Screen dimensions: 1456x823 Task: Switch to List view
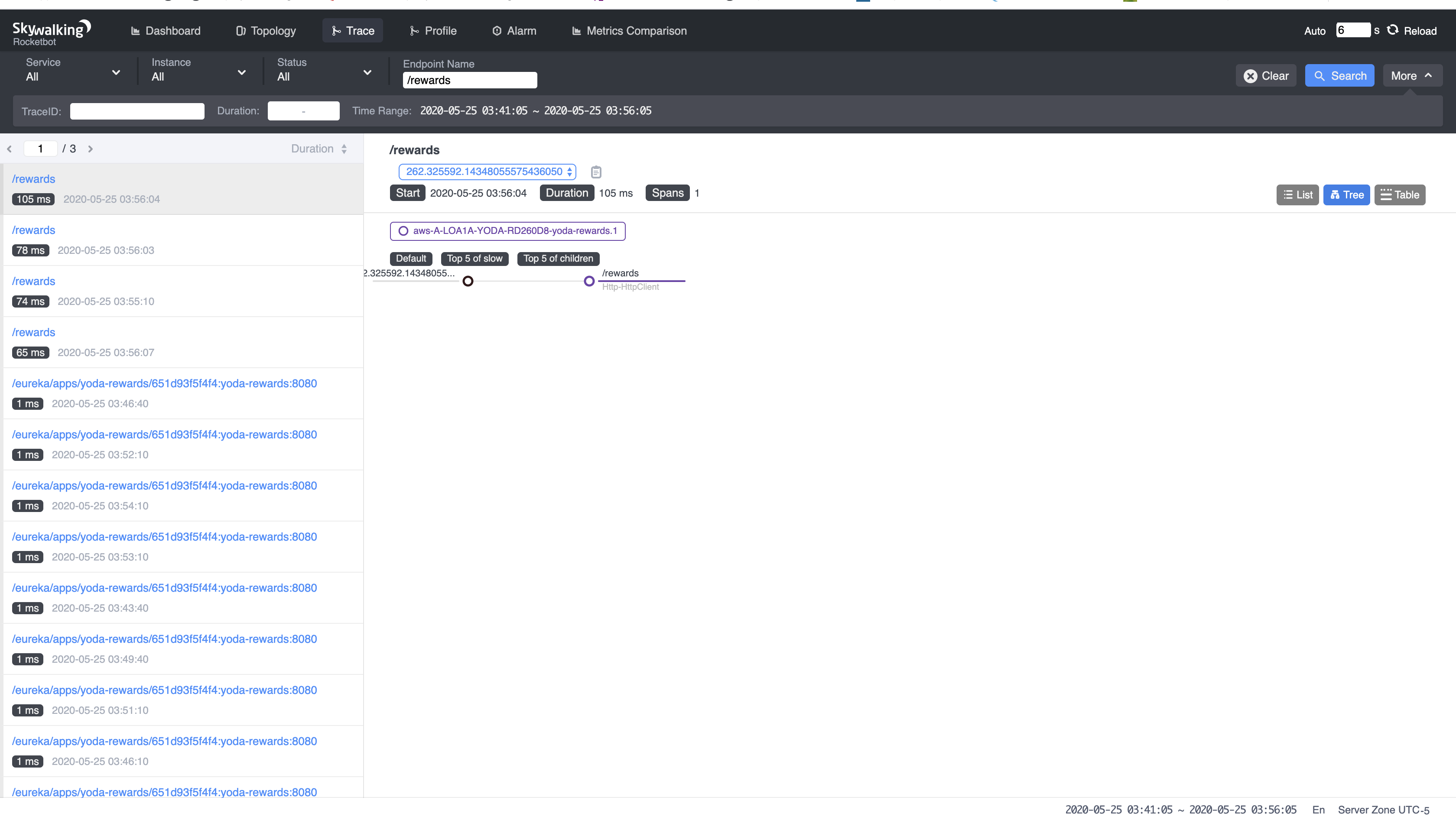tap(1297, 194)
